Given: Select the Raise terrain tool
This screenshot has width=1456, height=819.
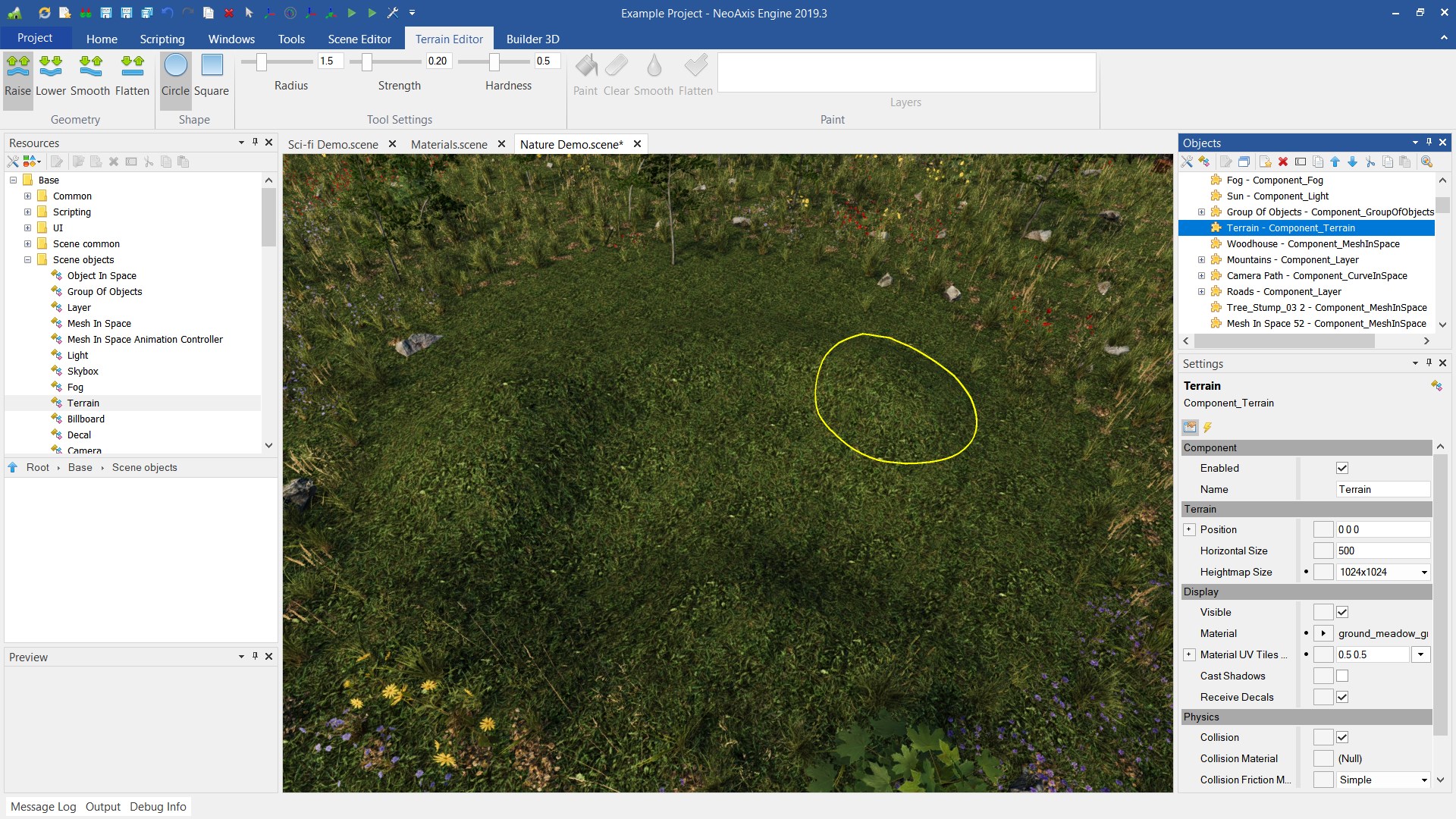Looking at the screenshot, I should (x=17, y=76).
